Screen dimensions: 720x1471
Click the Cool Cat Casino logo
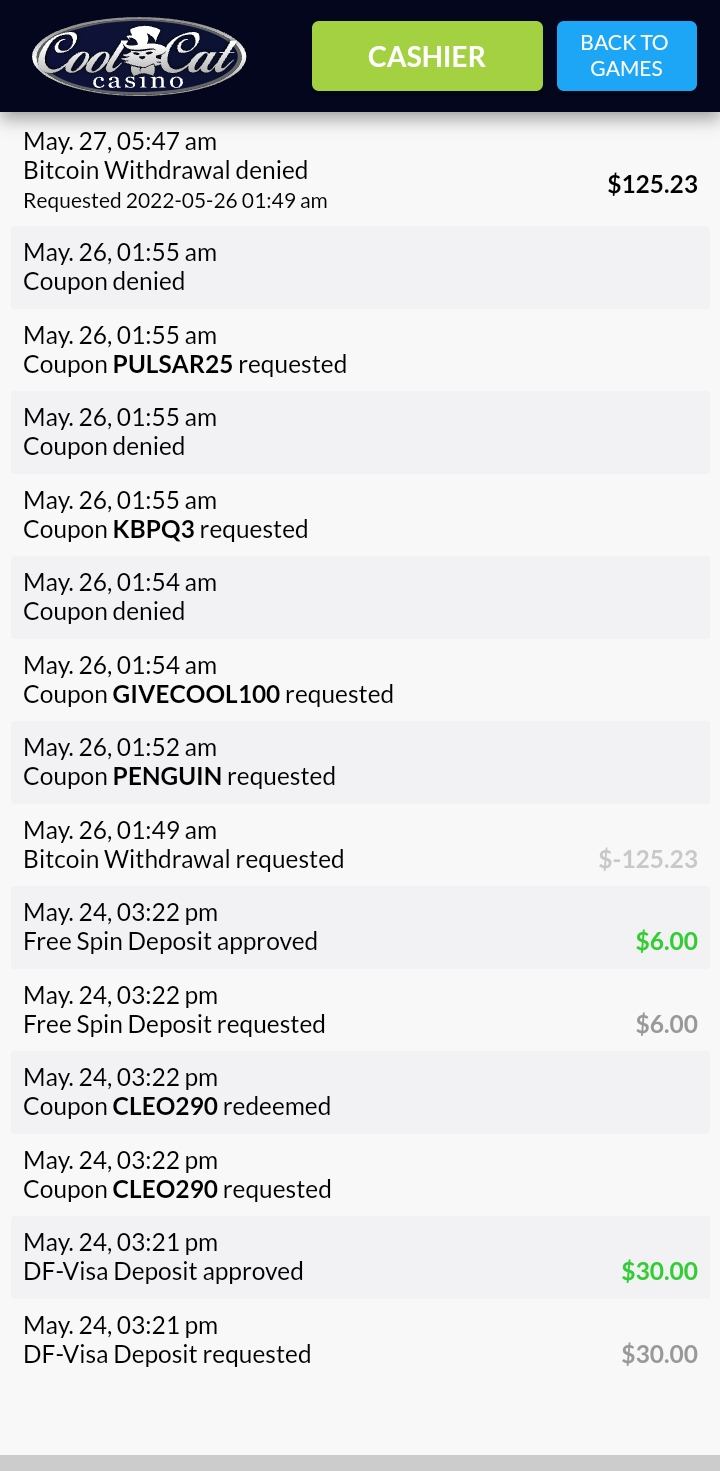pyautogui.click(x=139, y=56)
